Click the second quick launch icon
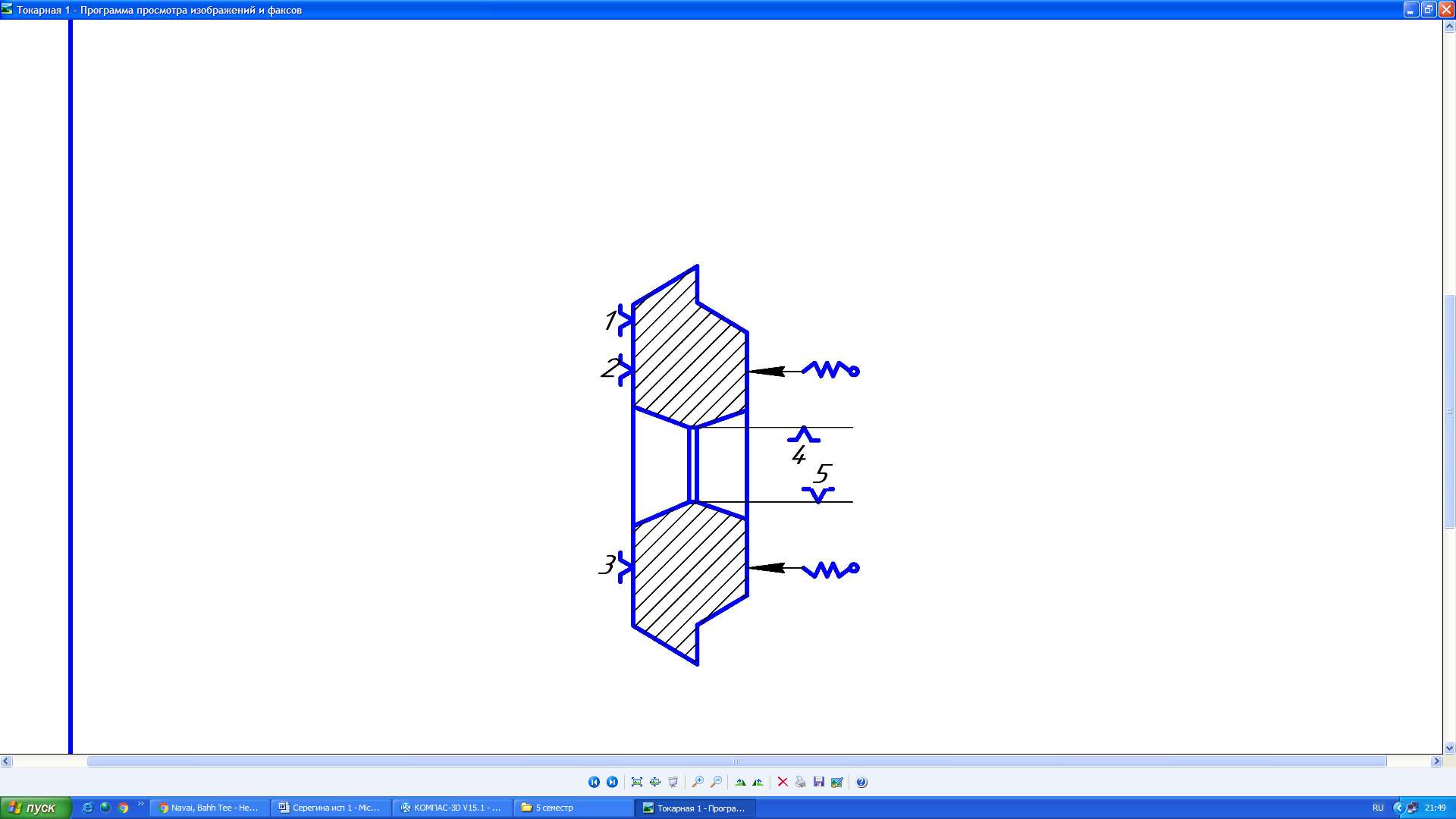Screen dimensions: 1456x819 tap(105, 808)
